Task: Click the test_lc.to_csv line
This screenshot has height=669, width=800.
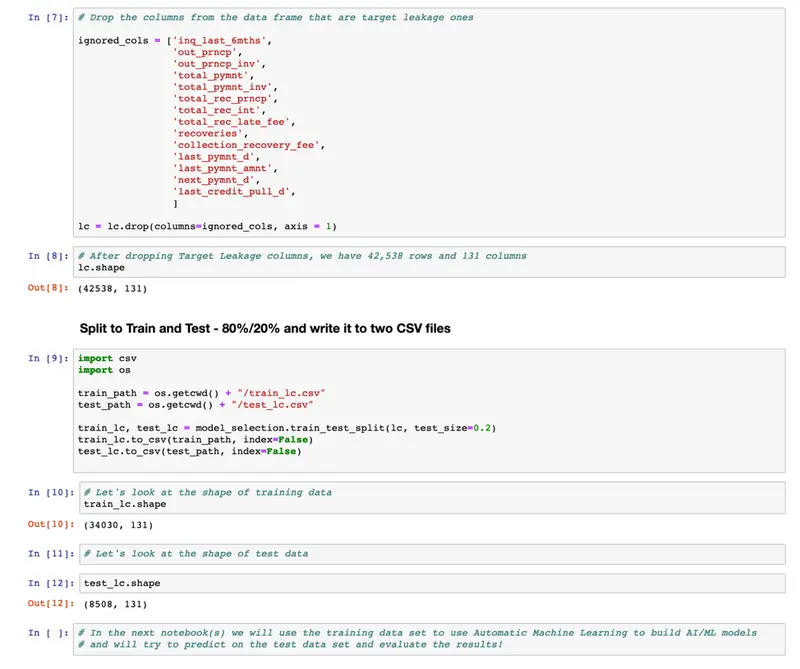Action: tap(189, 452)
